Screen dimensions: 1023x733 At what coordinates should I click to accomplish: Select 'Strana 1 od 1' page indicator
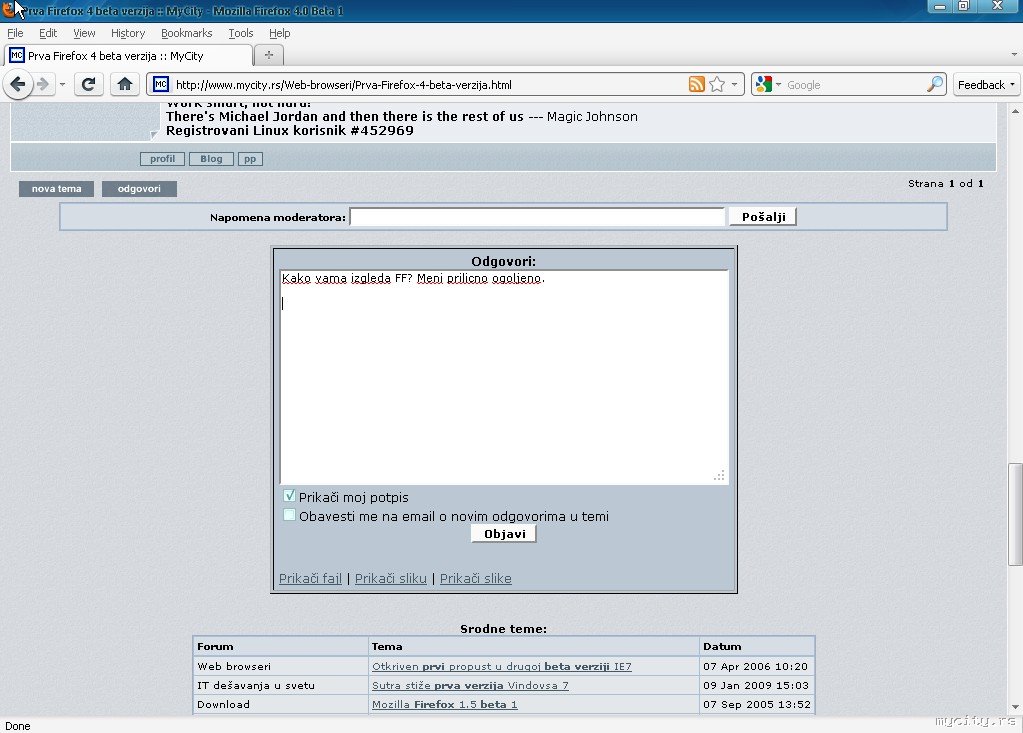tap(945, 183)
